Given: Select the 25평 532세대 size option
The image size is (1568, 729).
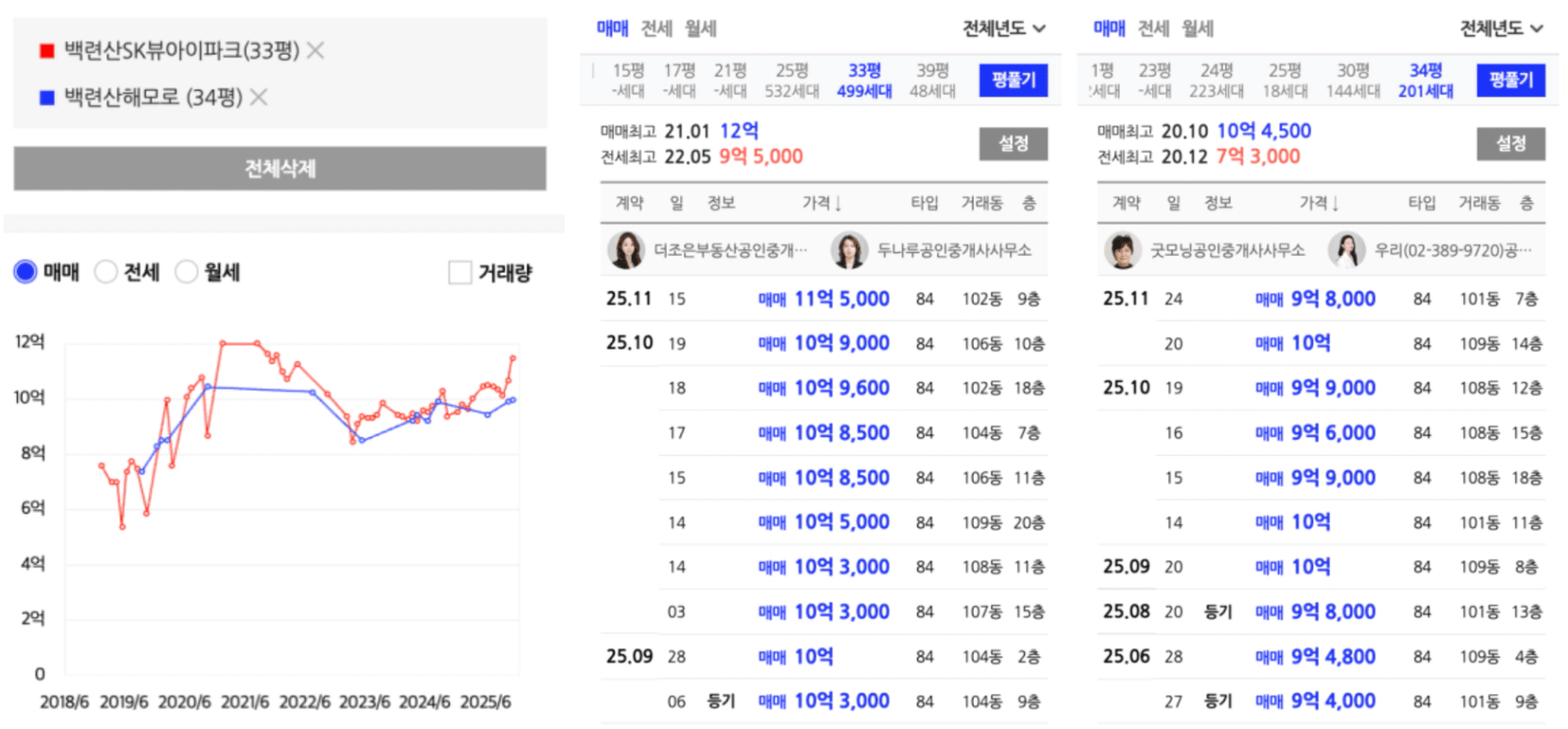Looking at the screenshot, I should click(x=792, y=80).
